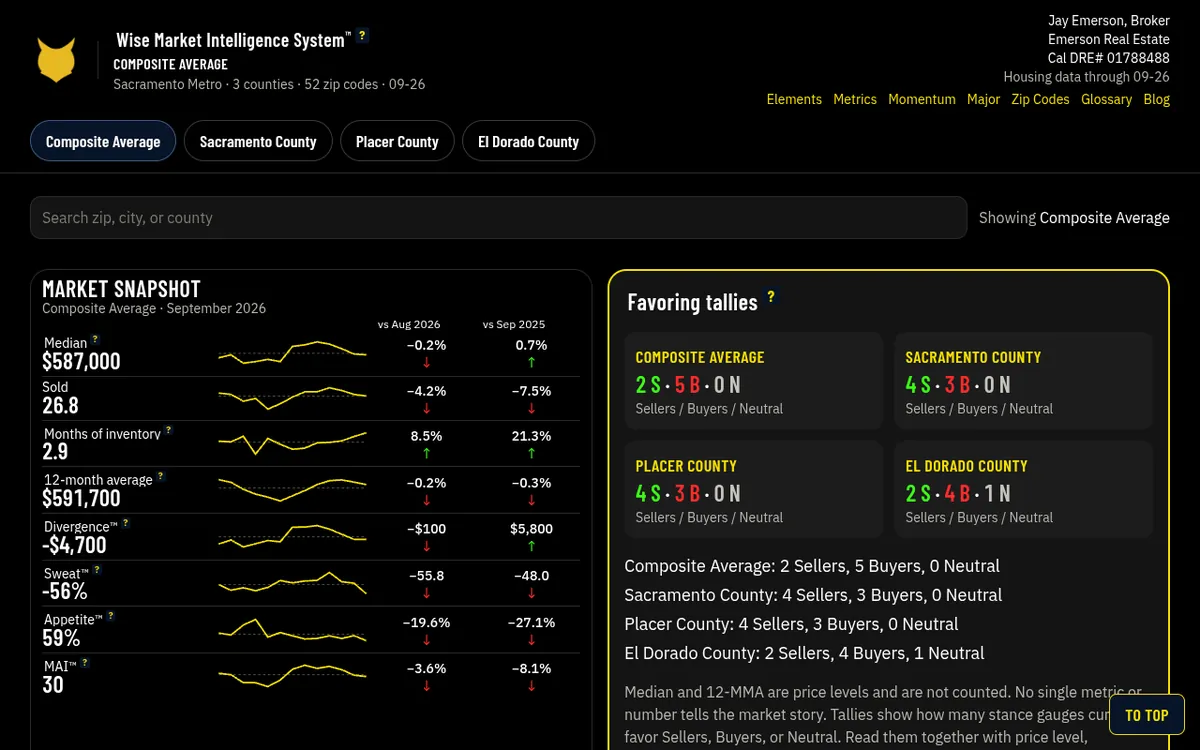Click the -56% Sweat value

64,591
